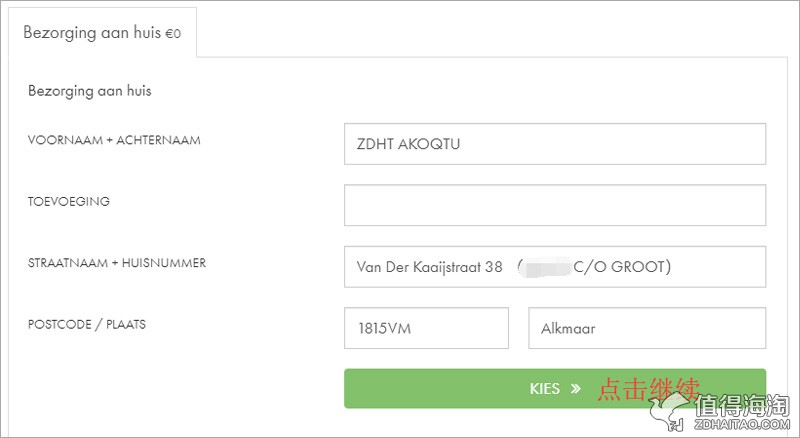The width and height of the screenshot is (800, 438).
Task: Open the ZDHAITAO.COM watermark link text
Action: [x=742, y=424]
